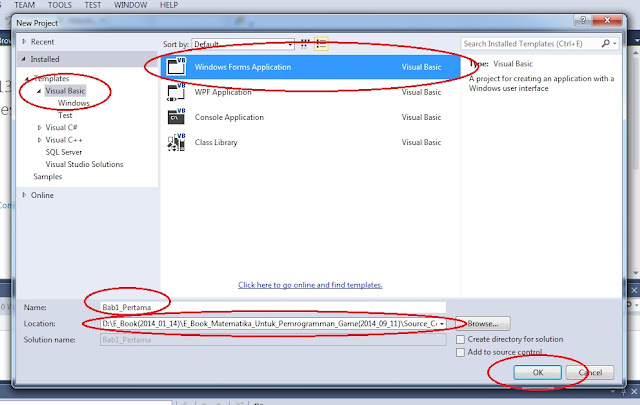Image resolution: width=640 pixels, height=405 pixels.
Task: Expand the Visual C# node
Action: (39, 127)
